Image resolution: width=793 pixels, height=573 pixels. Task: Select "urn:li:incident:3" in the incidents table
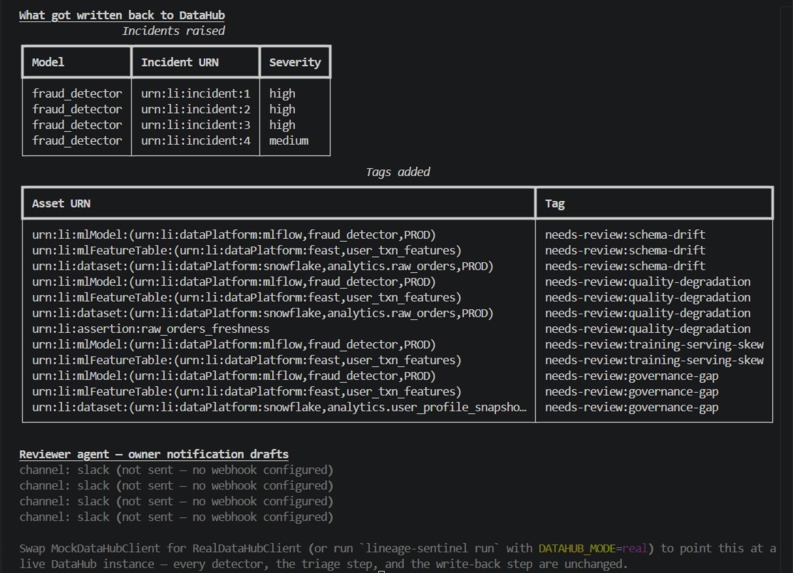point(196,125)
